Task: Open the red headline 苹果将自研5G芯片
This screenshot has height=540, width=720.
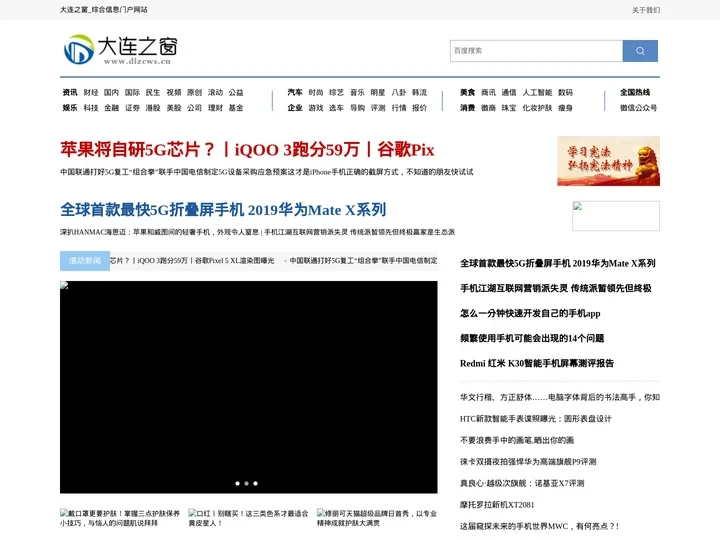Action: pos(247,150)
